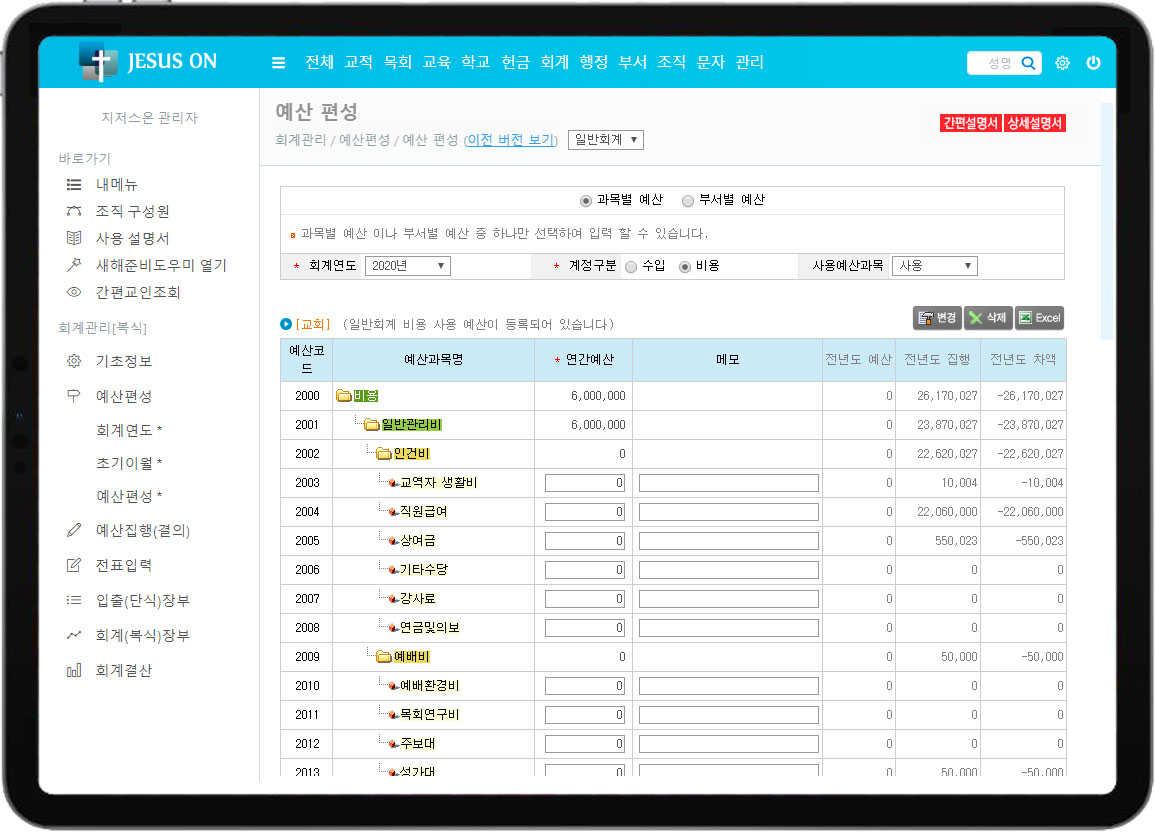Click the 전표입력 edit icon

pos(74,565)
